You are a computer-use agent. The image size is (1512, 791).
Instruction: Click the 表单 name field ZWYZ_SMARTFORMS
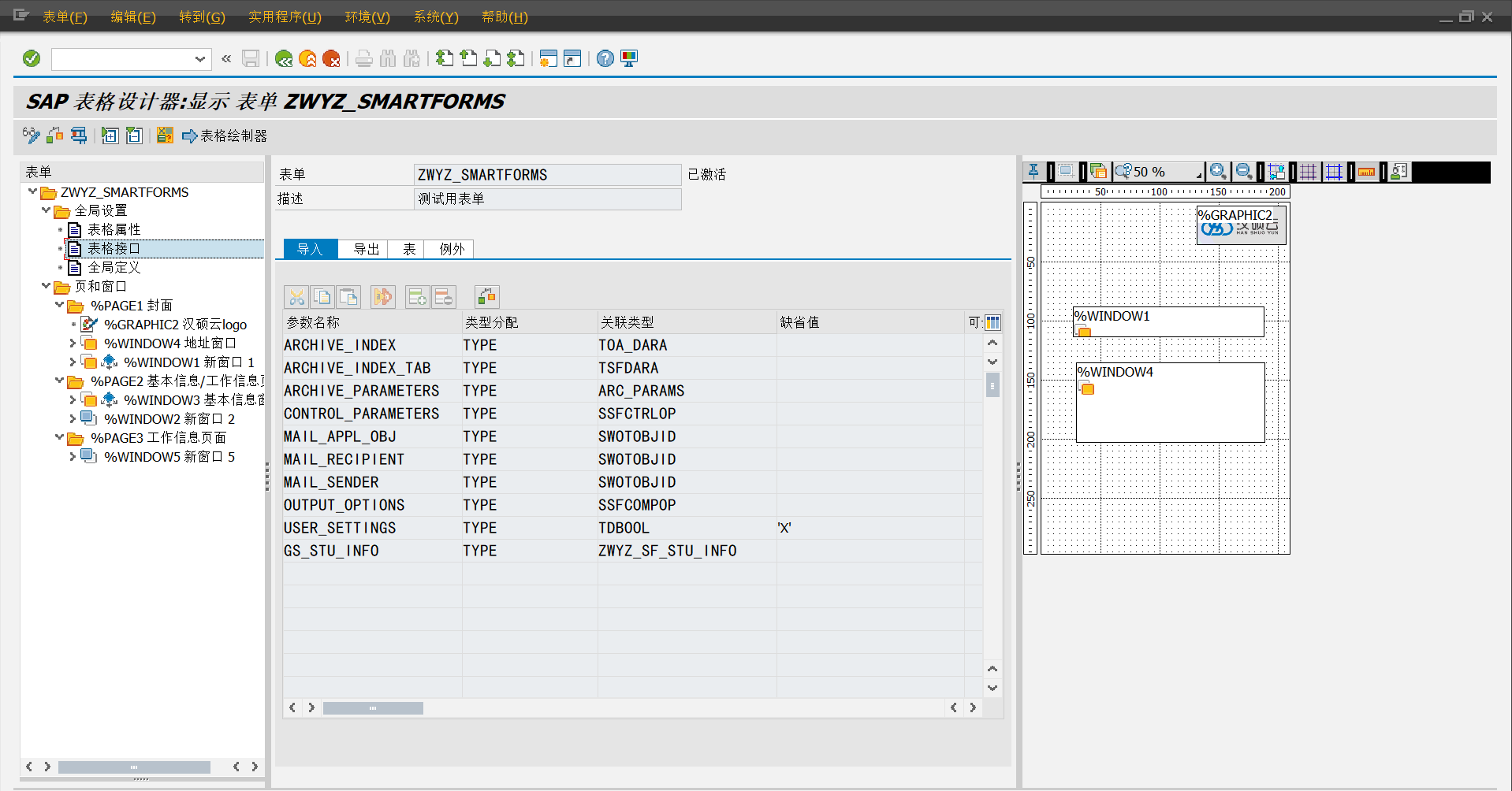(547, 175)
